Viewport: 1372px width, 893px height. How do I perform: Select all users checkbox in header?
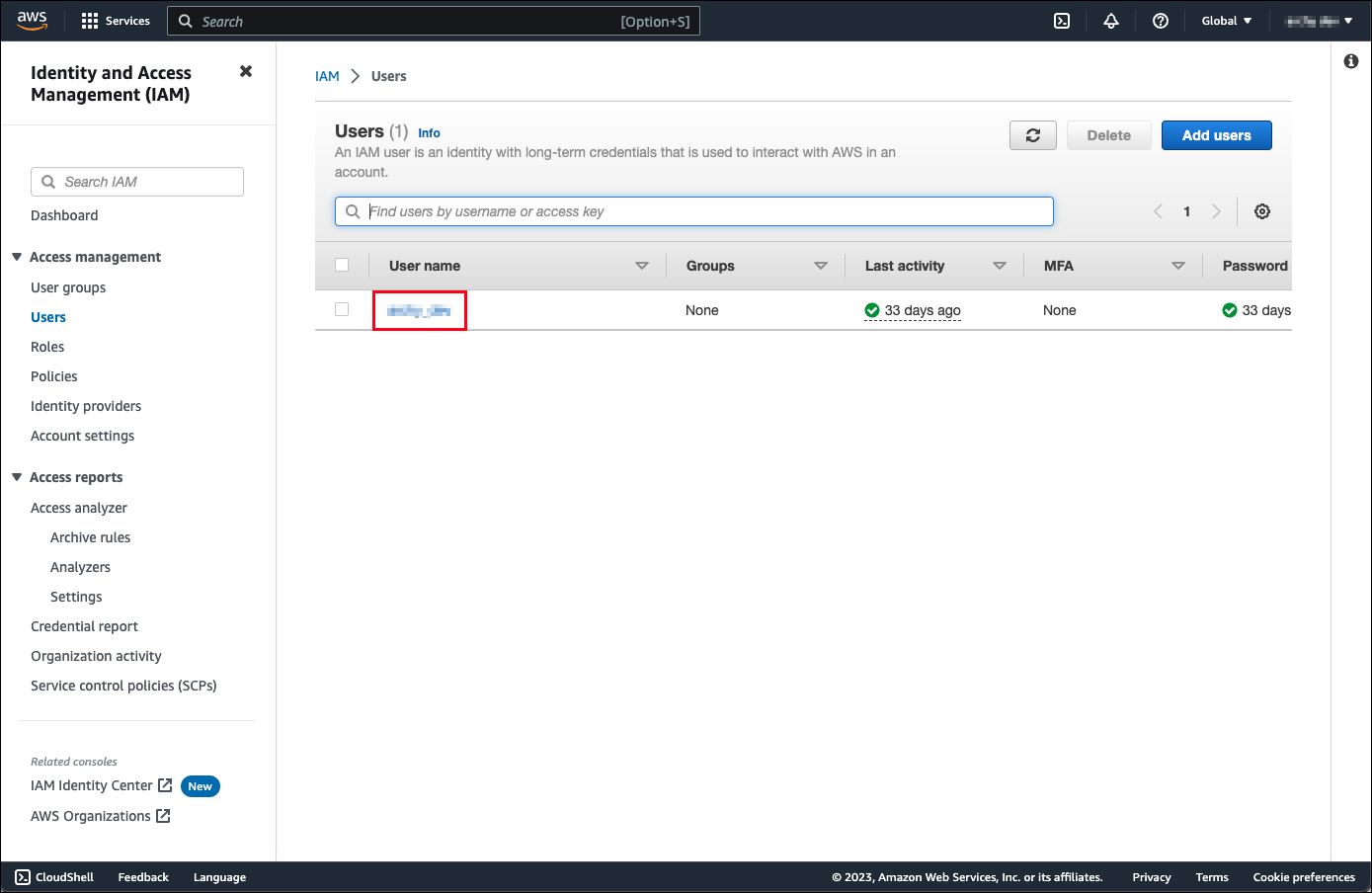click(x=342, y=265)
